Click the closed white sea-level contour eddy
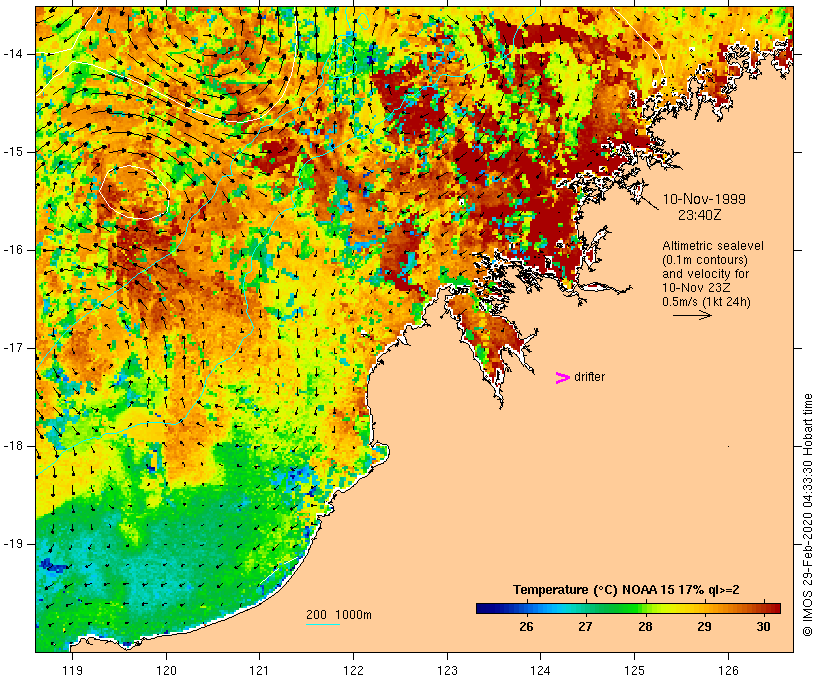The height and width of the screenshot is (680, 820). point(134,192)
